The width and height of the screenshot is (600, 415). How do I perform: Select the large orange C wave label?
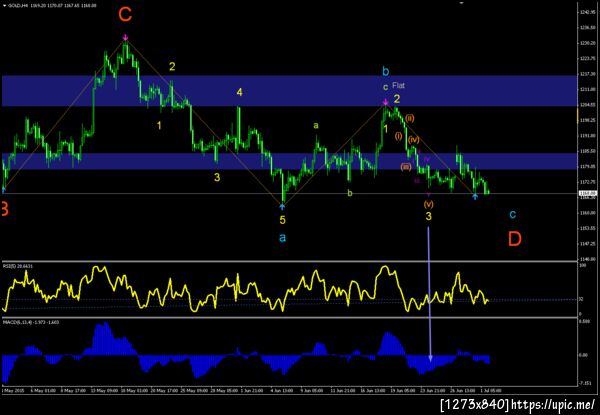point(125,15)
